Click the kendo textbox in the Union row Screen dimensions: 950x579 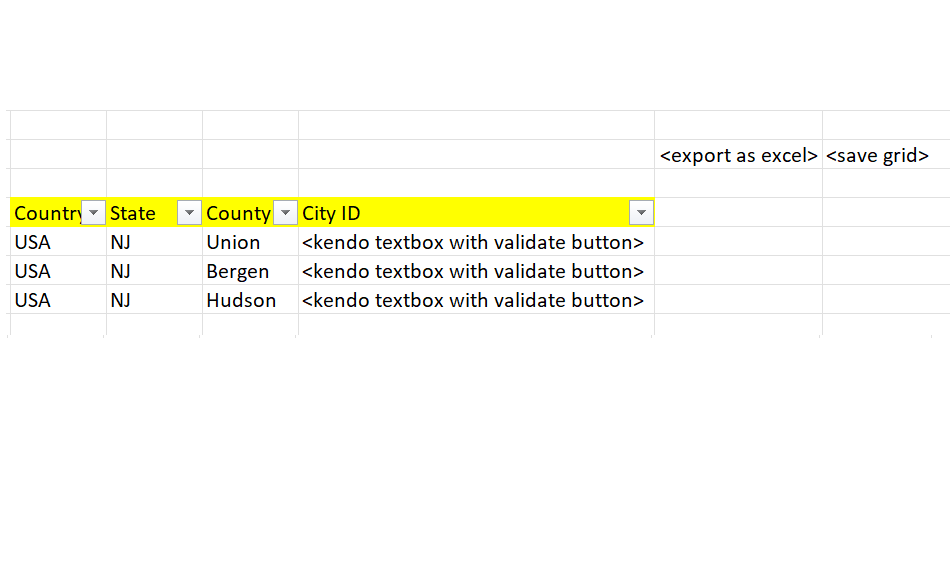tap(472, 242)
